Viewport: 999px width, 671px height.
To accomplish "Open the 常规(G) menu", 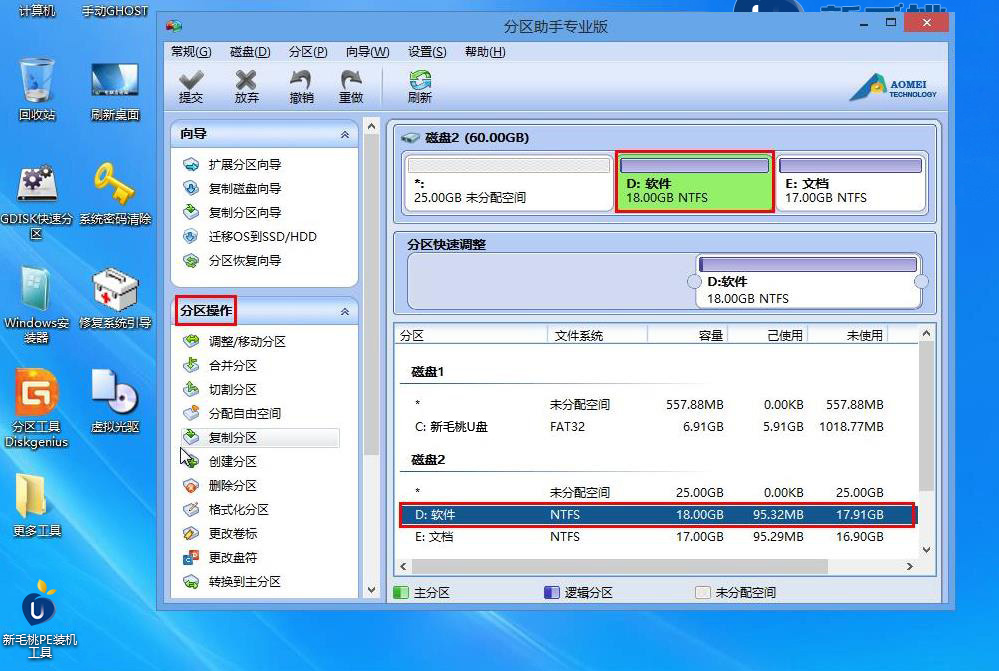I will (191, 52).
